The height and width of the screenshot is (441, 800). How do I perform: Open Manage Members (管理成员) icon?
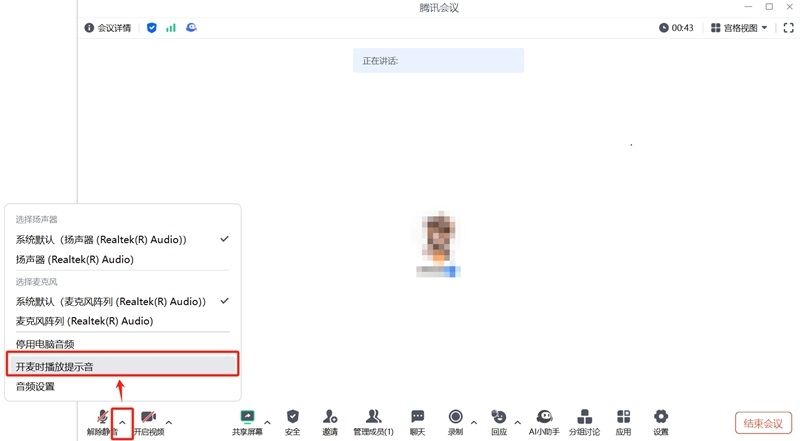click(x=373, y=422)
